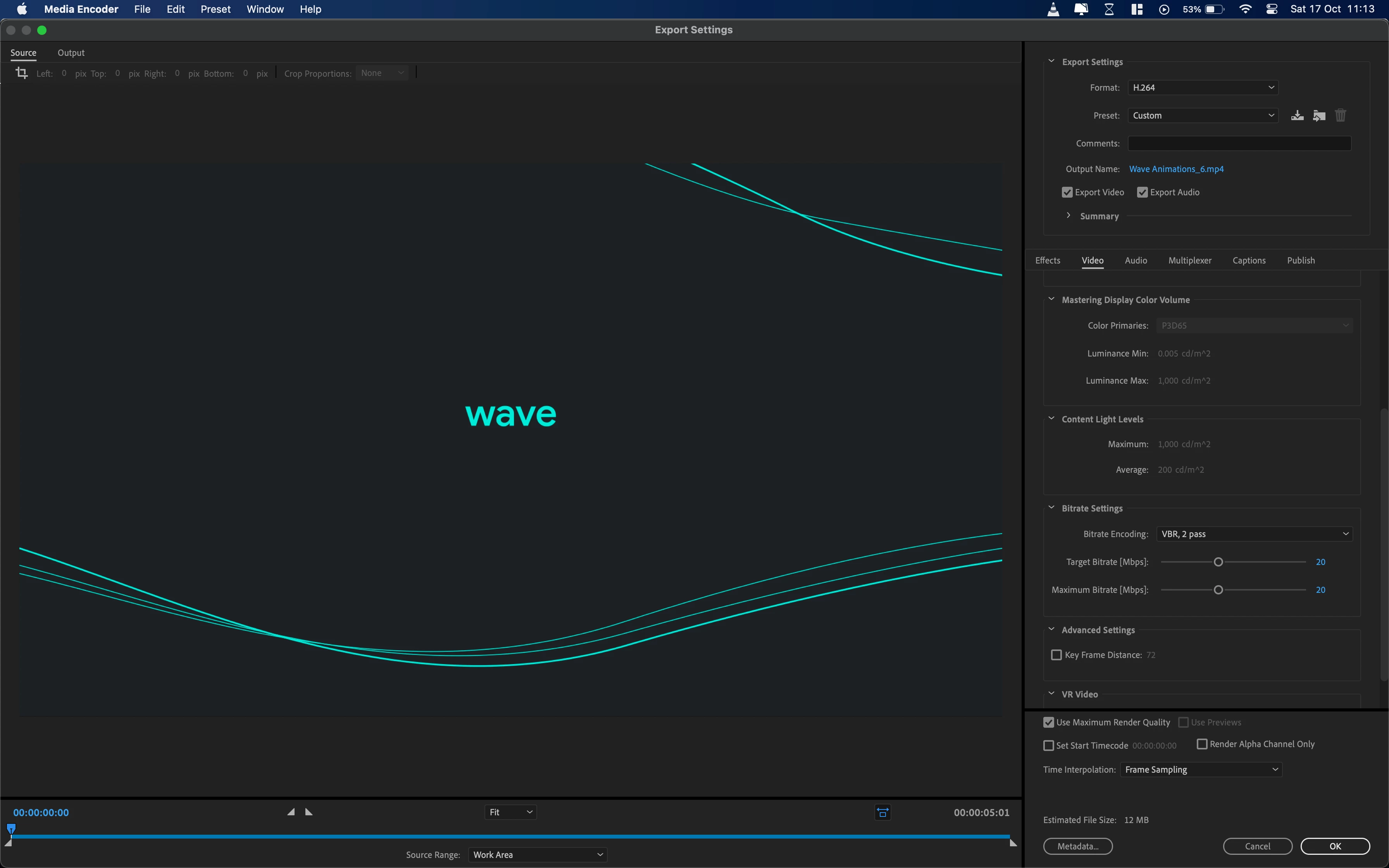
Task: Open the Wi-Fi menu bar icon
Action: [1245, 9]
